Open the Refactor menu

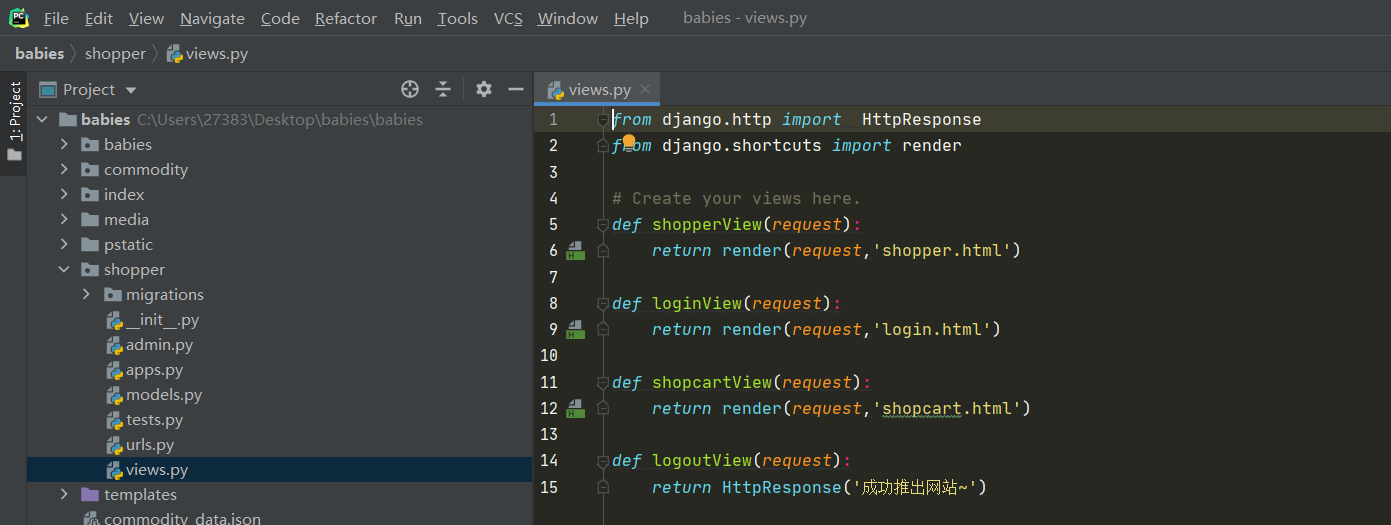[x=346, y=18]
